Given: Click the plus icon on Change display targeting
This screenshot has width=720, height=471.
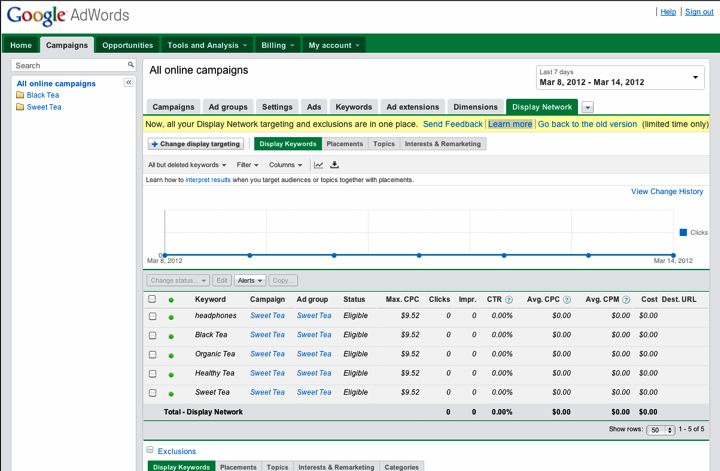Looking at the screenshot, I should (155, 144).
